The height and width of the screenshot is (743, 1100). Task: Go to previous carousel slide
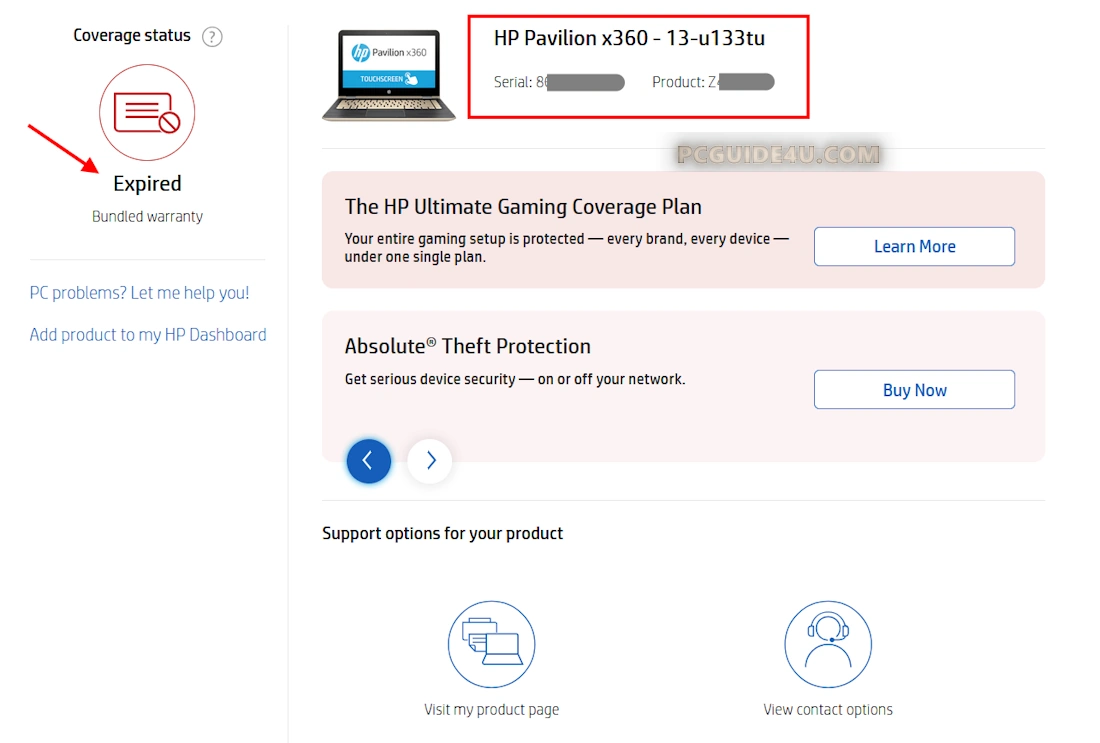[x=368, y=461]
